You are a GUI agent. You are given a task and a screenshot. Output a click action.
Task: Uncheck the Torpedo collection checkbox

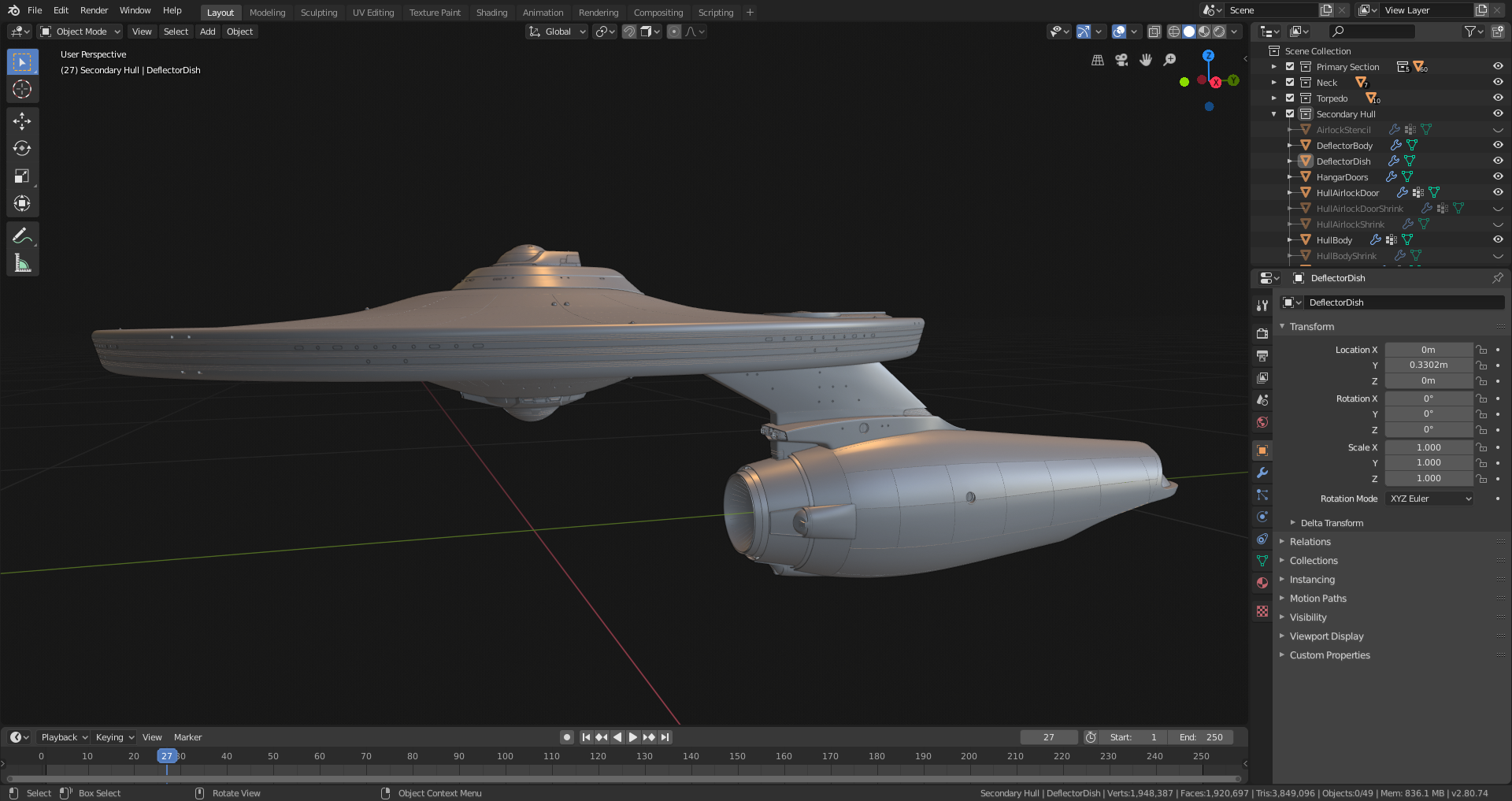(x=1290, y=98)
